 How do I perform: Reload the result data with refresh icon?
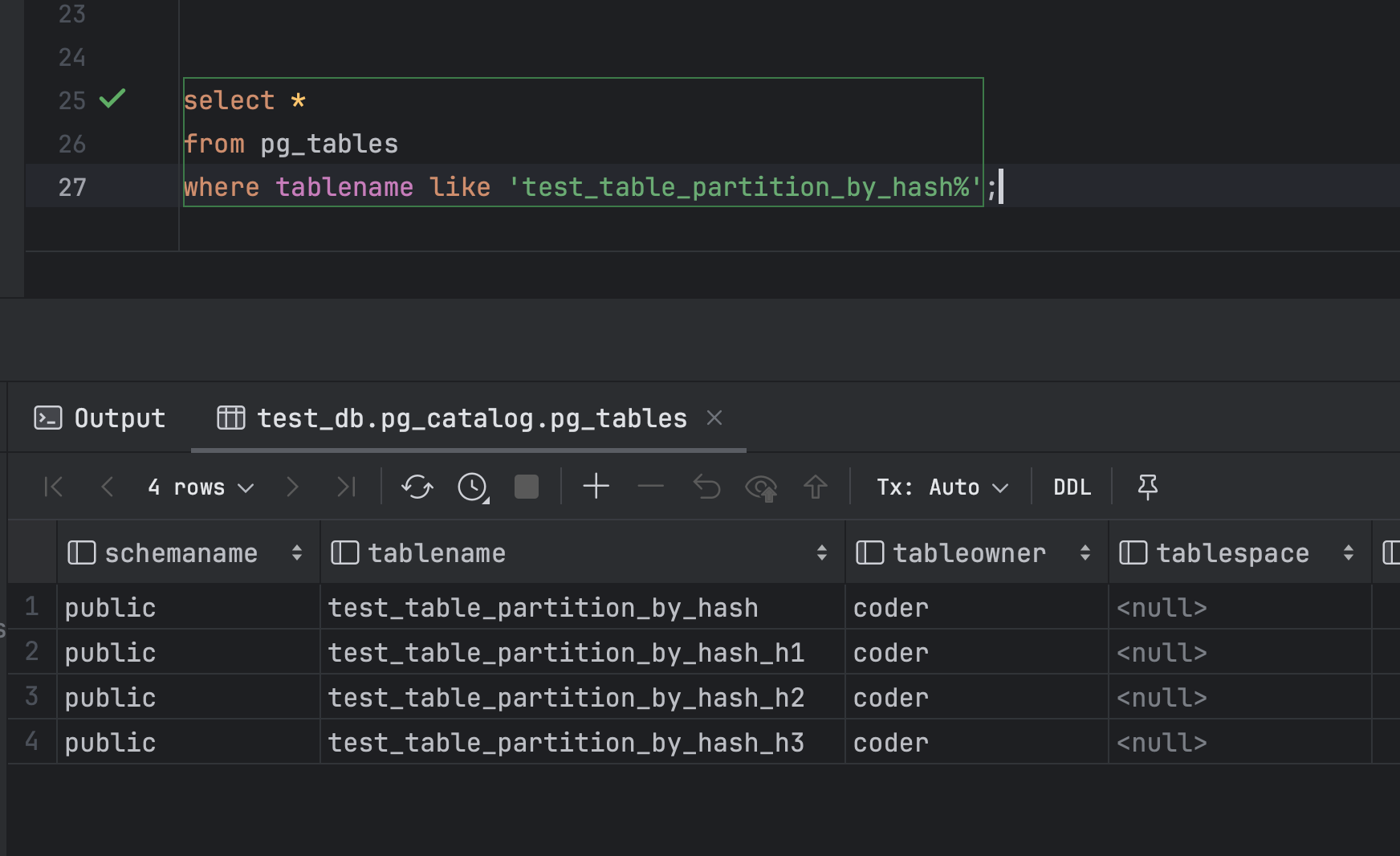pos(417,487)
